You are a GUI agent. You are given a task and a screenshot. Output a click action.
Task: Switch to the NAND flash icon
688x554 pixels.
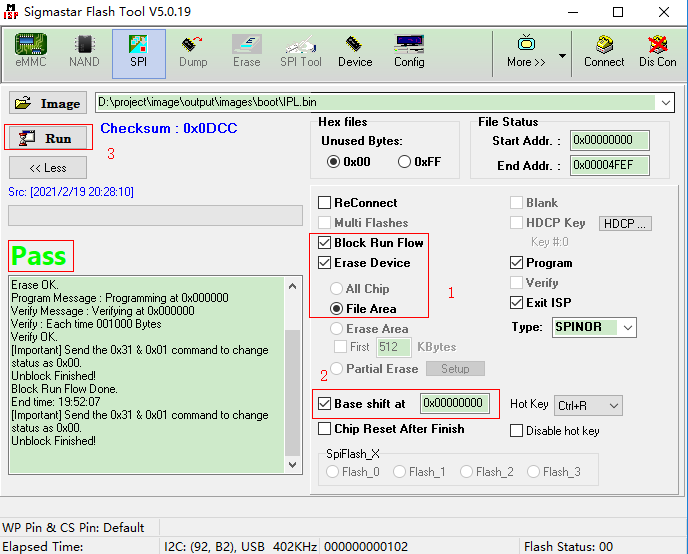pos(84,51)
